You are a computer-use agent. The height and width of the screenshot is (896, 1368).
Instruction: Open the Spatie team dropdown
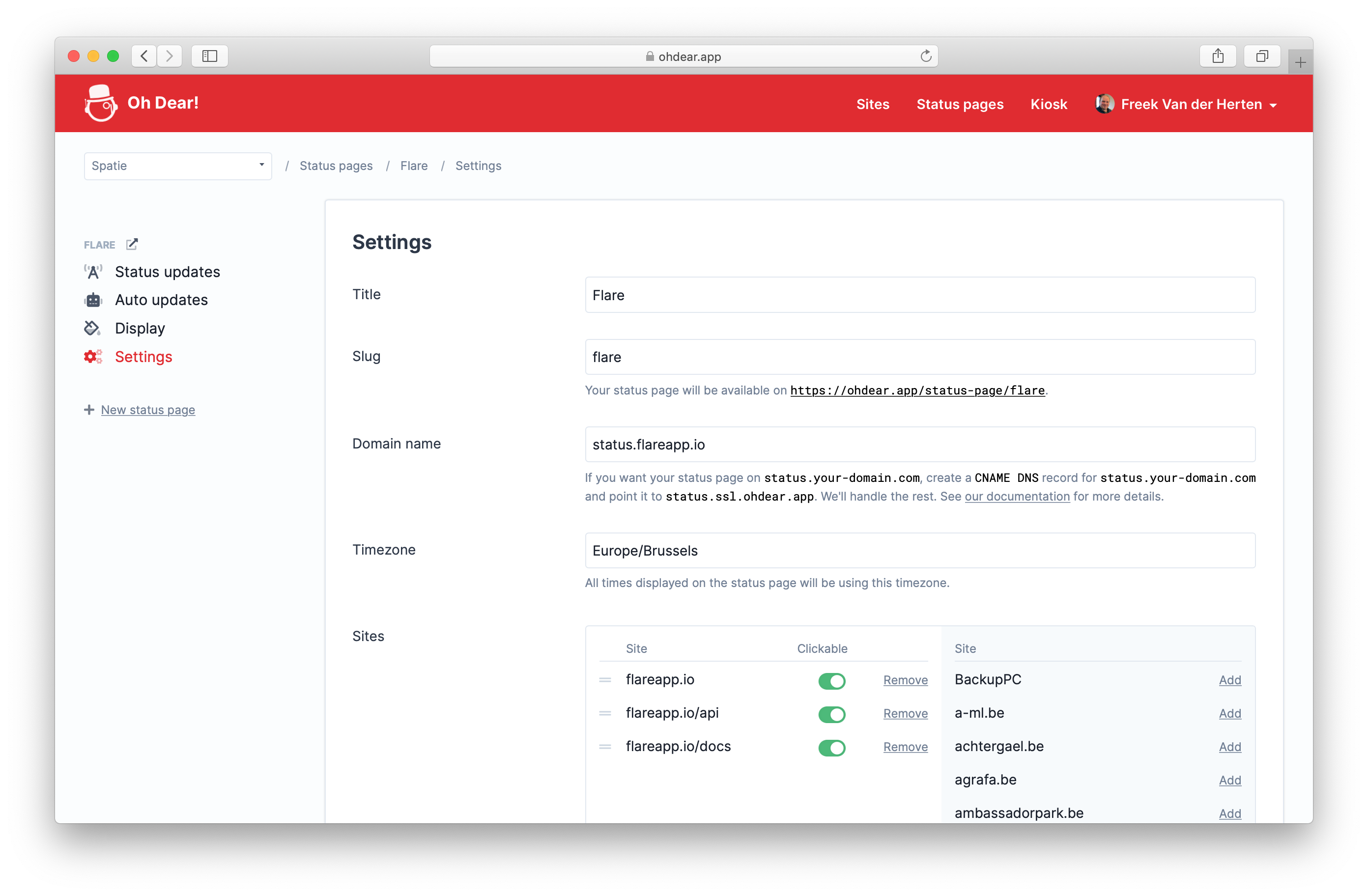pyautogui.click(x=177, y=166)
